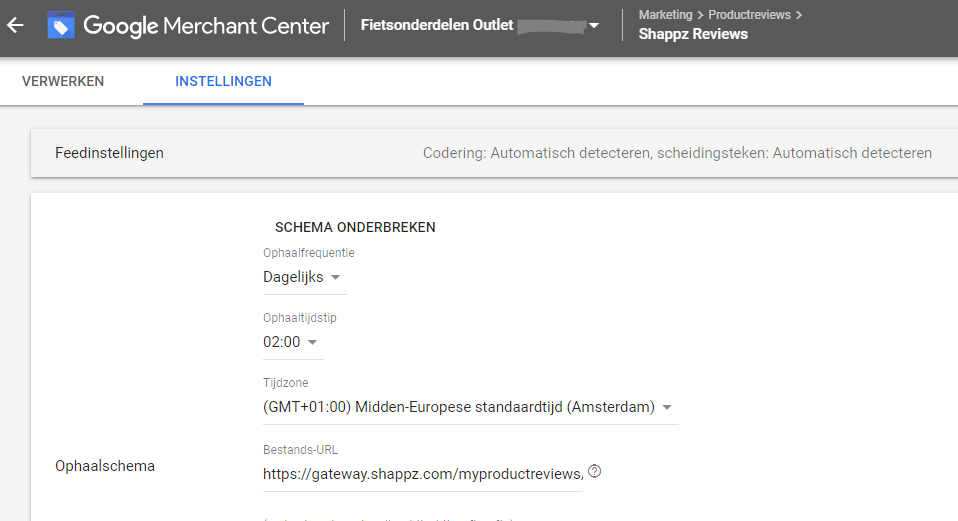Viewport: 958px width, 521px height.
Task: Click the Bestands-URL input field
Action: coord(423,474)
